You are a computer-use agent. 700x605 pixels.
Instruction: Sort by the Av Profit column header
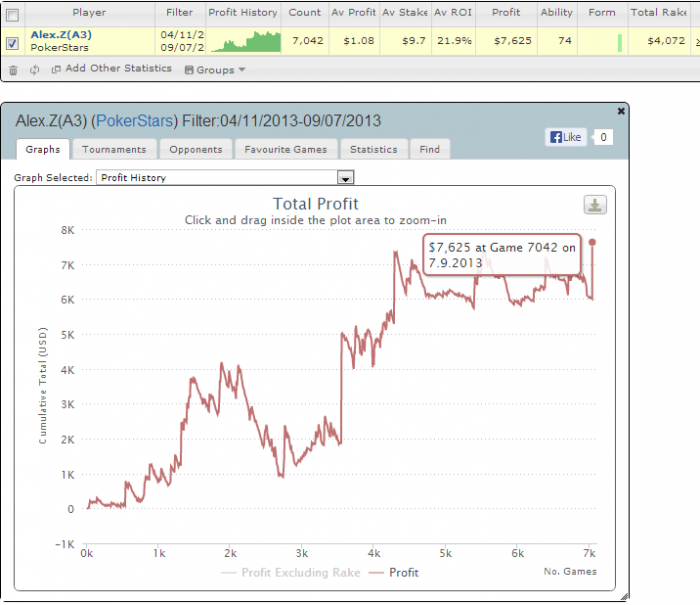click(354, 13)
